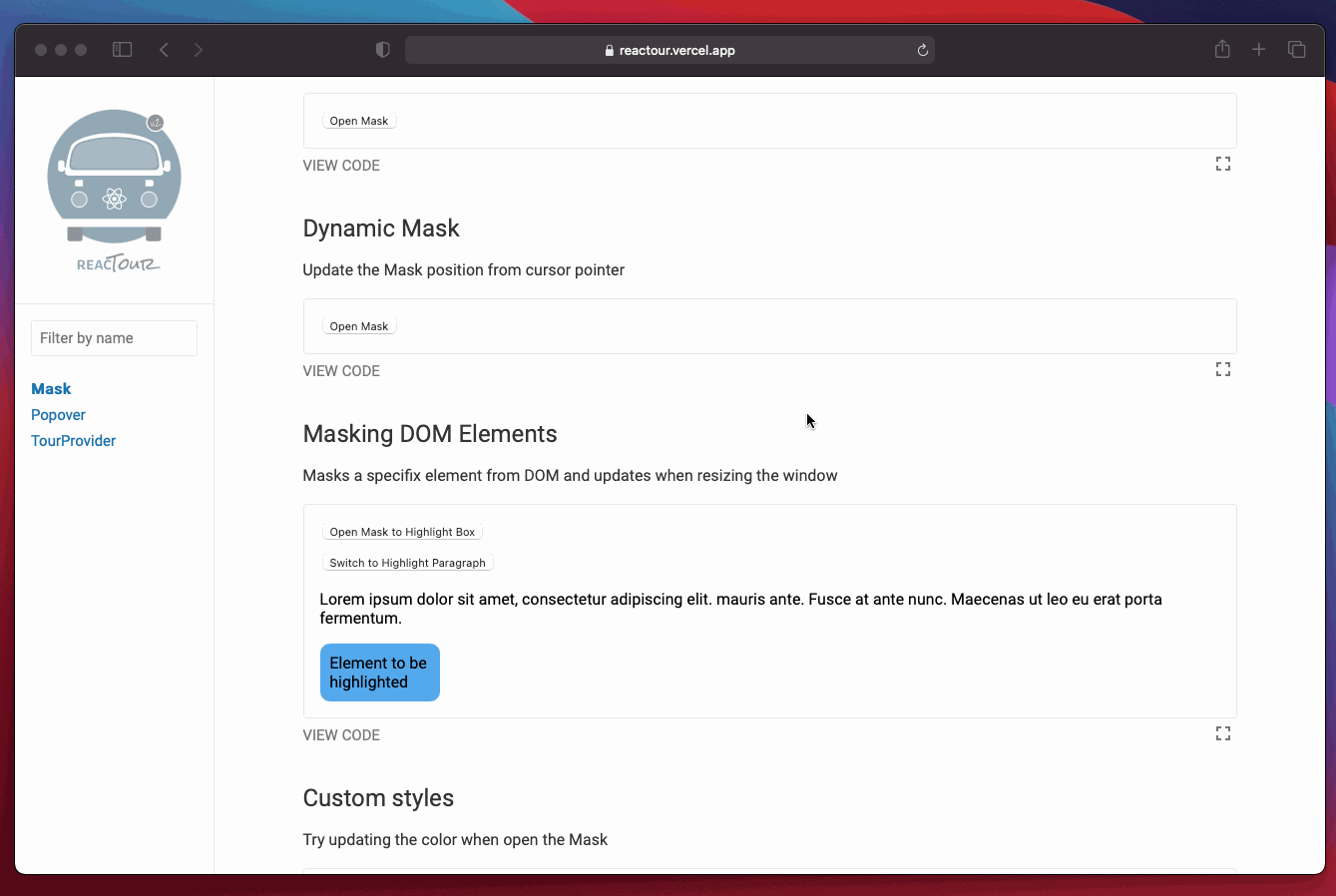Focus the Filter by name field
Viewport: 1336px width, 896px height.
(114, 338)
